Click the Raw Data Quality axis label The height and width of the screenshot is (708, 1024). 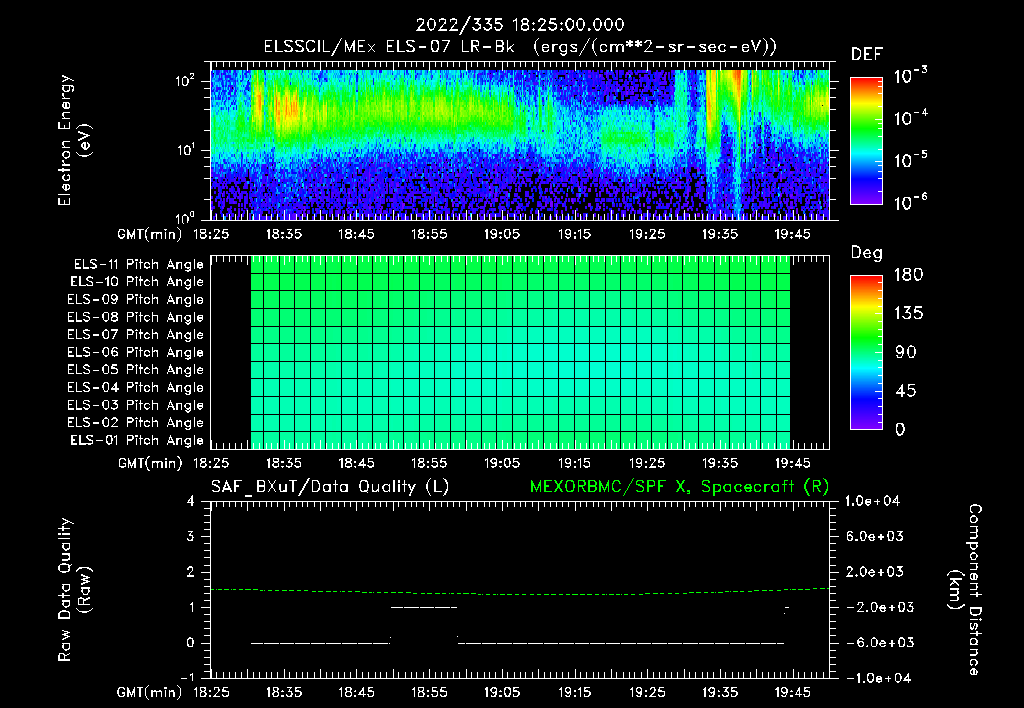[x=74, y=590]
